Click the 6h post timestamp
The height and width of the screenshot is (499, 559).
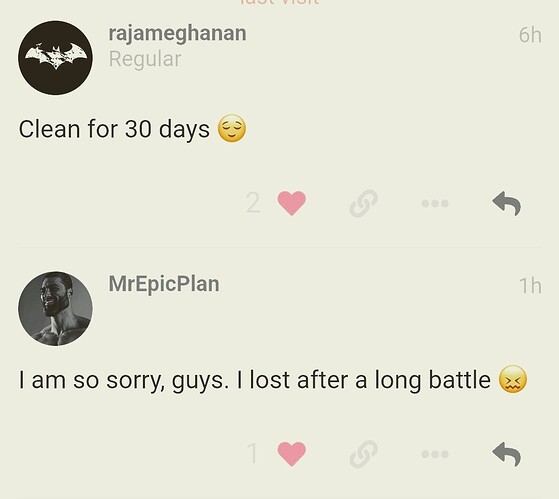point(530,35)
